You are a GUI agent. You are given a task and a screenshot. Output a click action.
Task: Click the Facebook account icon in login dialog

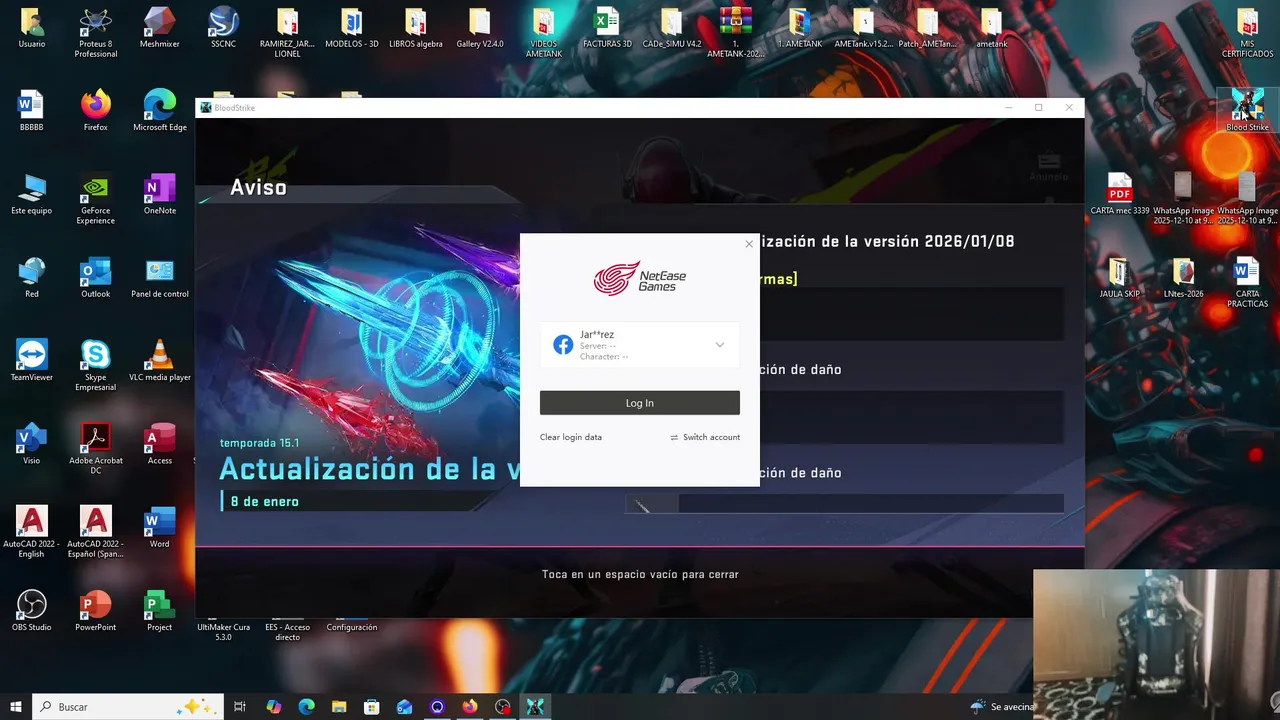[x=563, y=345]
